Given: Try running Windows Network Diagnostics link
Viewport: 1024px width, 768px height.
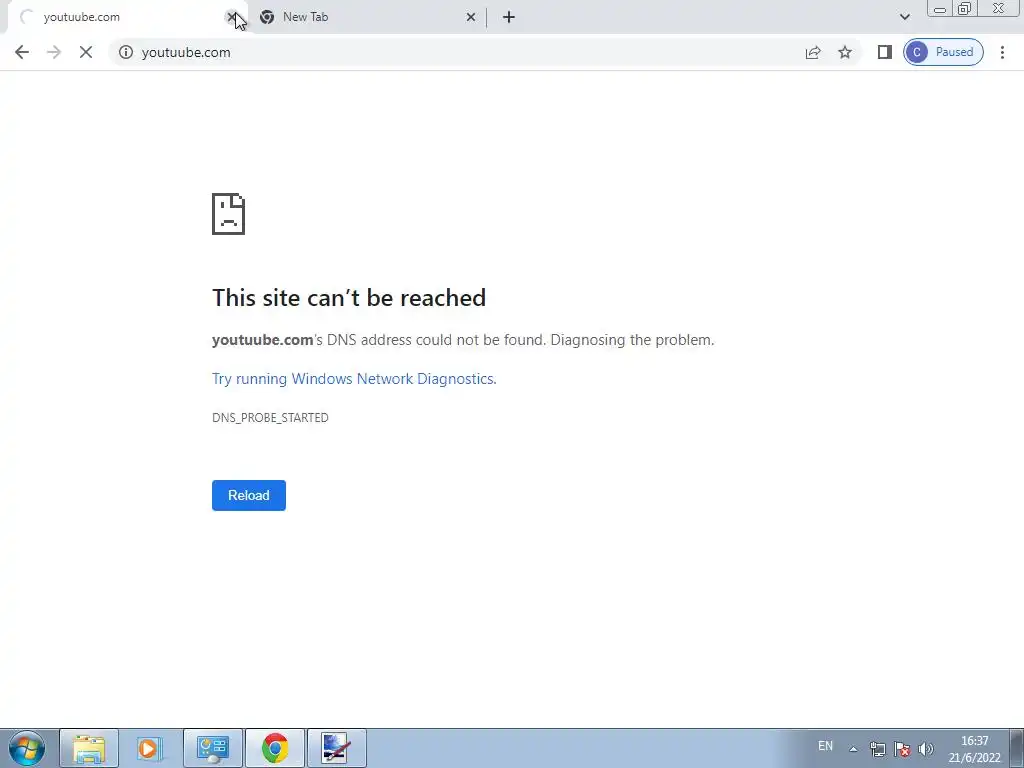Looking at the screenshot, I should pyautogui.click(x=354, y=379).
